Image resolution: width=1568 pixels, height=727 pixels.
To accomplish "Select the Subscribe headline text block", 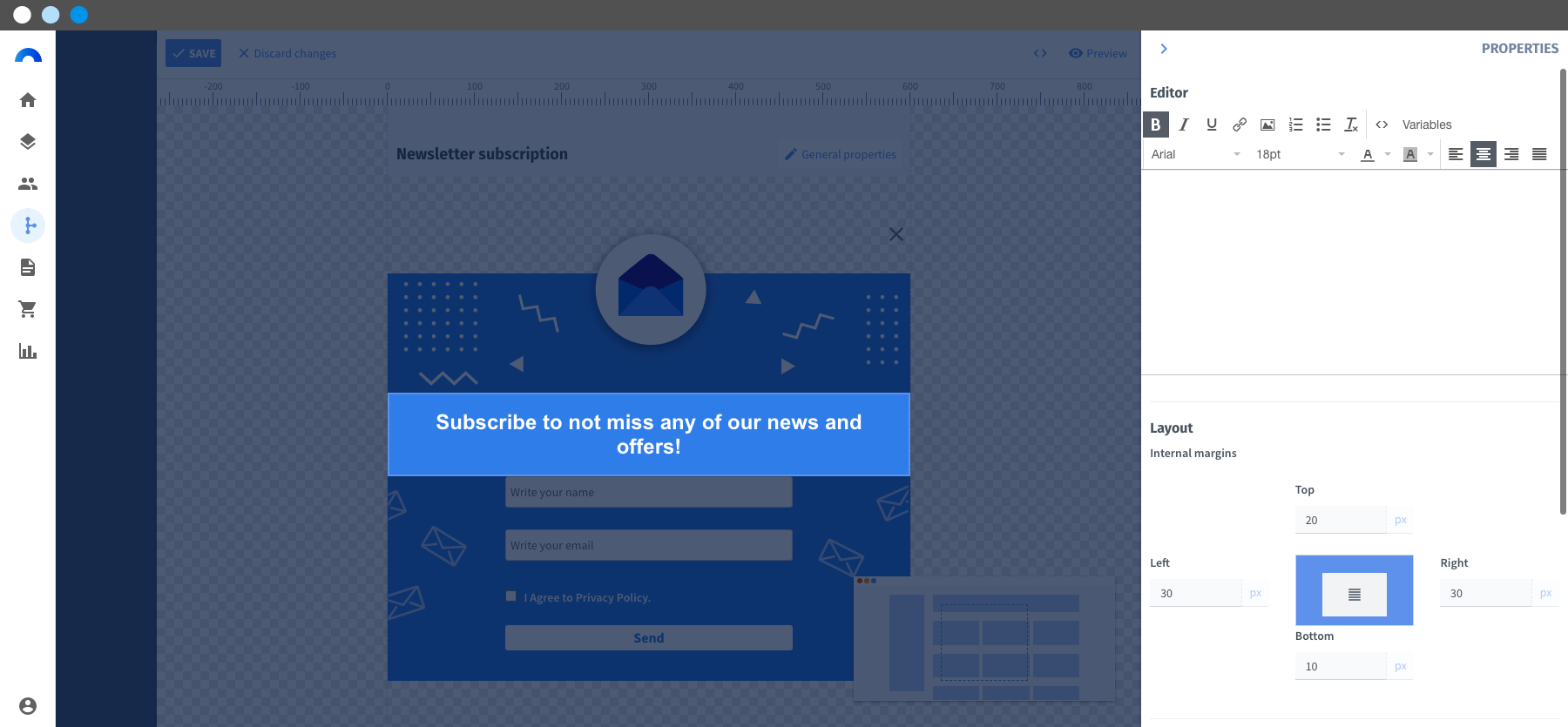I will [649, 434].
